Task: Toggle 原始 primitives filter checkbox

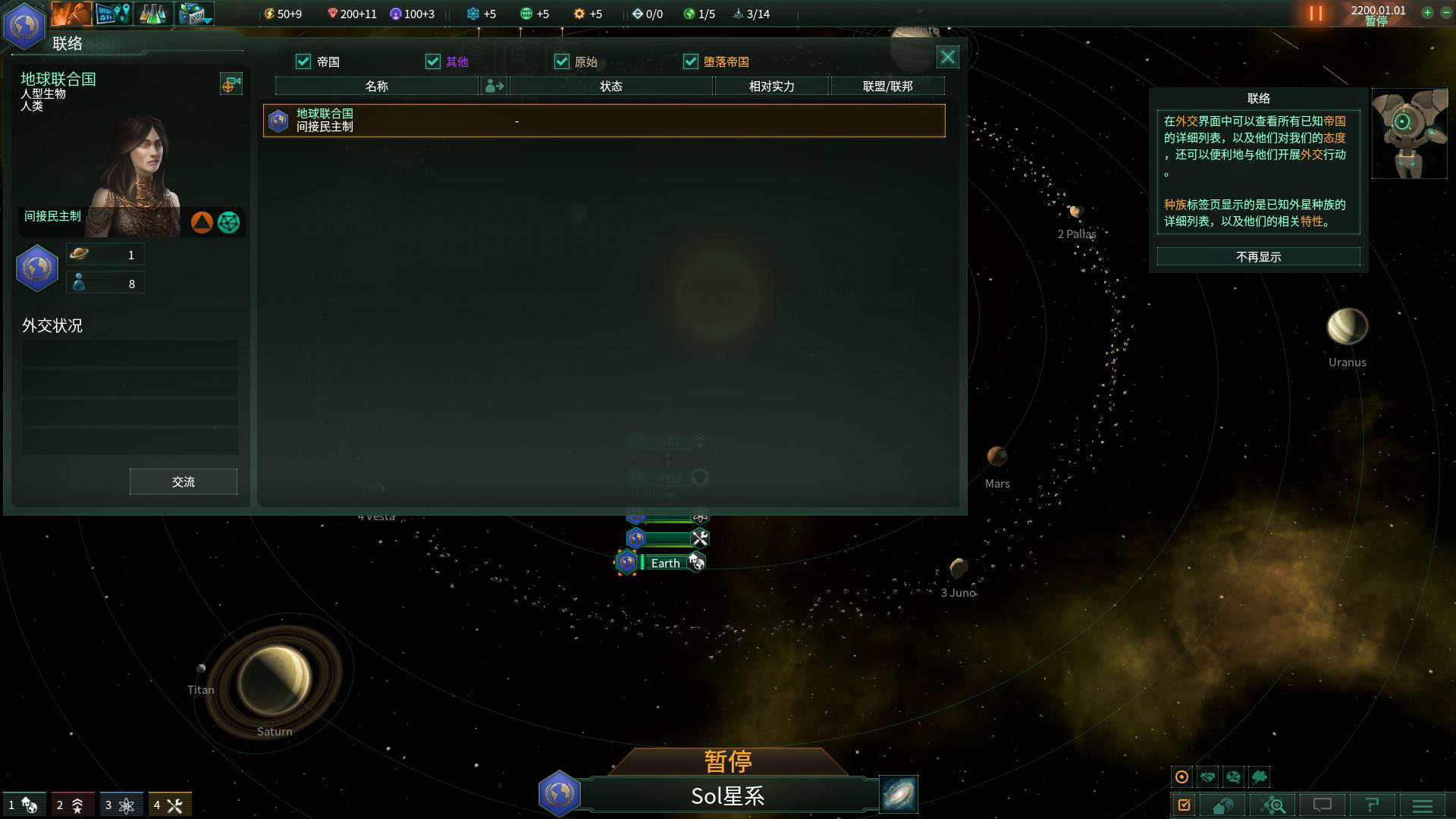Action: (561, 61)
